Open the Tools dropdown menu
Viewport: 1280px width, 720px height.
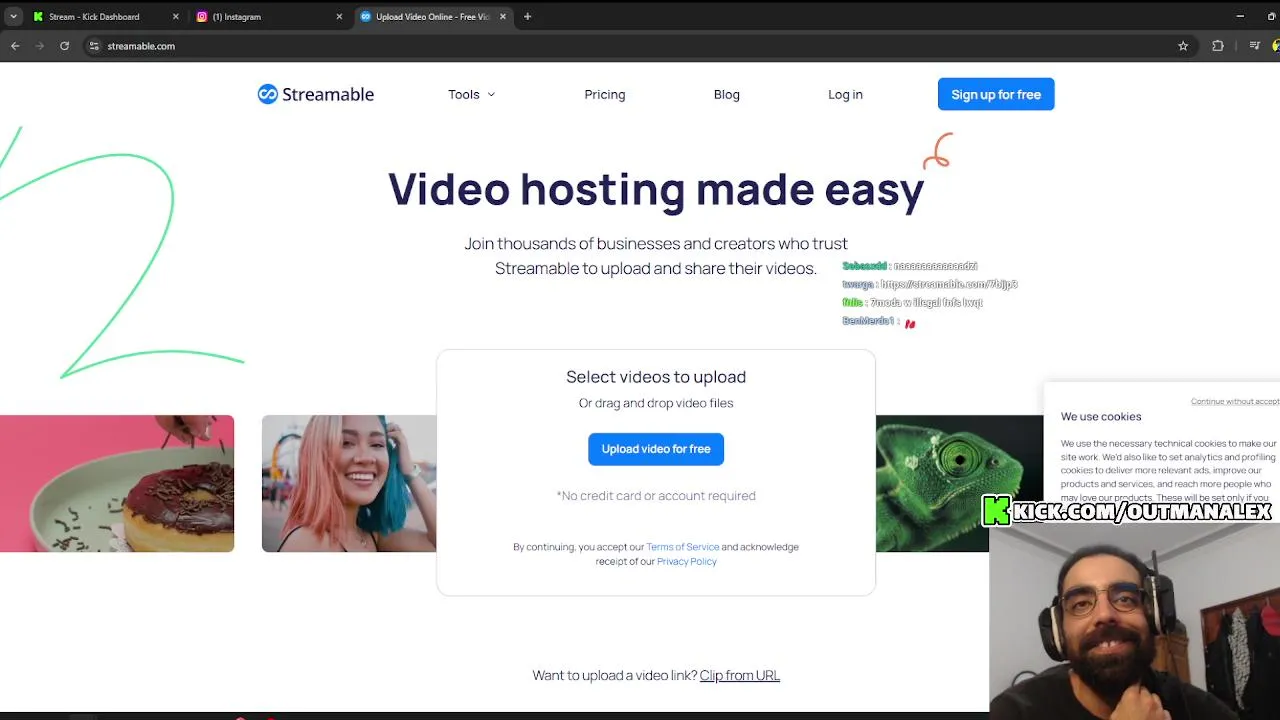coord(471,94)
